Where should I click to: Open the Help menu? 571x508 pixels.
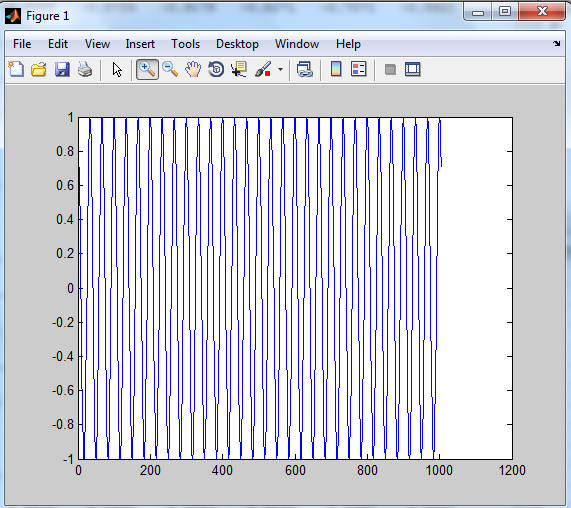tap(348, 44)
